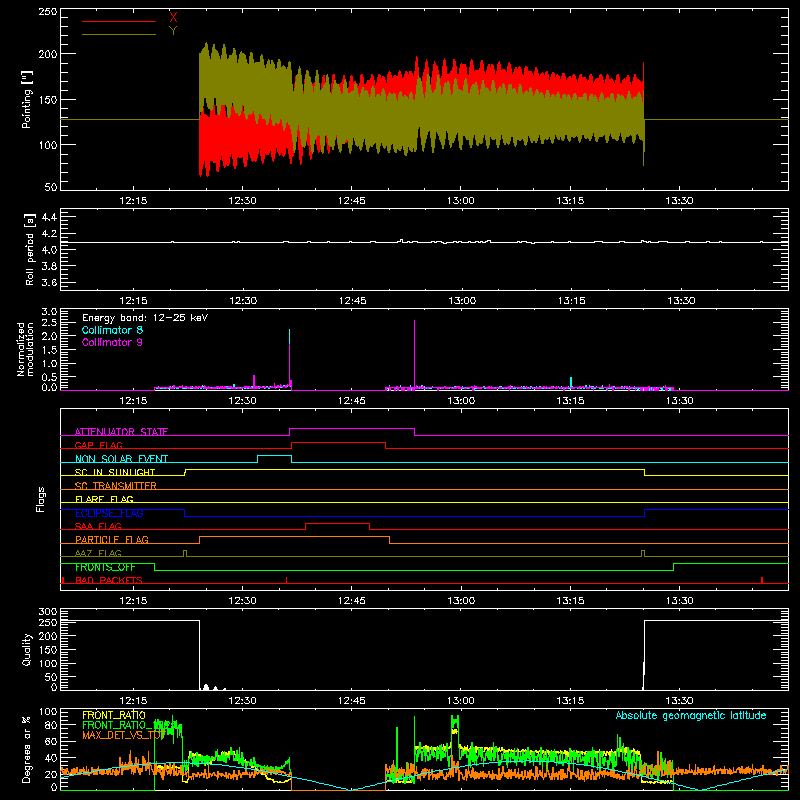Screen dimensions: 800x800
Task: Click the green FRONTS_OFF label
Action: (x=105, y=567)
